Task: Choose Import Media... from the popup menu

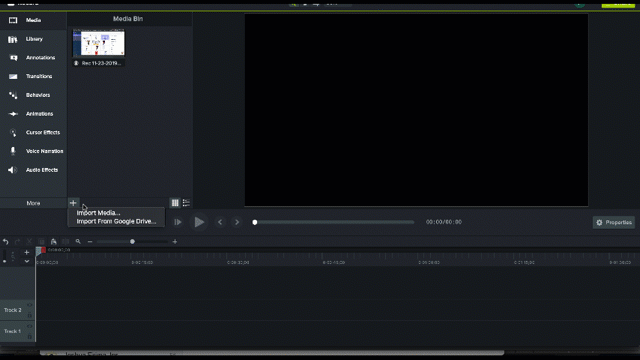Action: pyautogui.click(x=98, y=213)
